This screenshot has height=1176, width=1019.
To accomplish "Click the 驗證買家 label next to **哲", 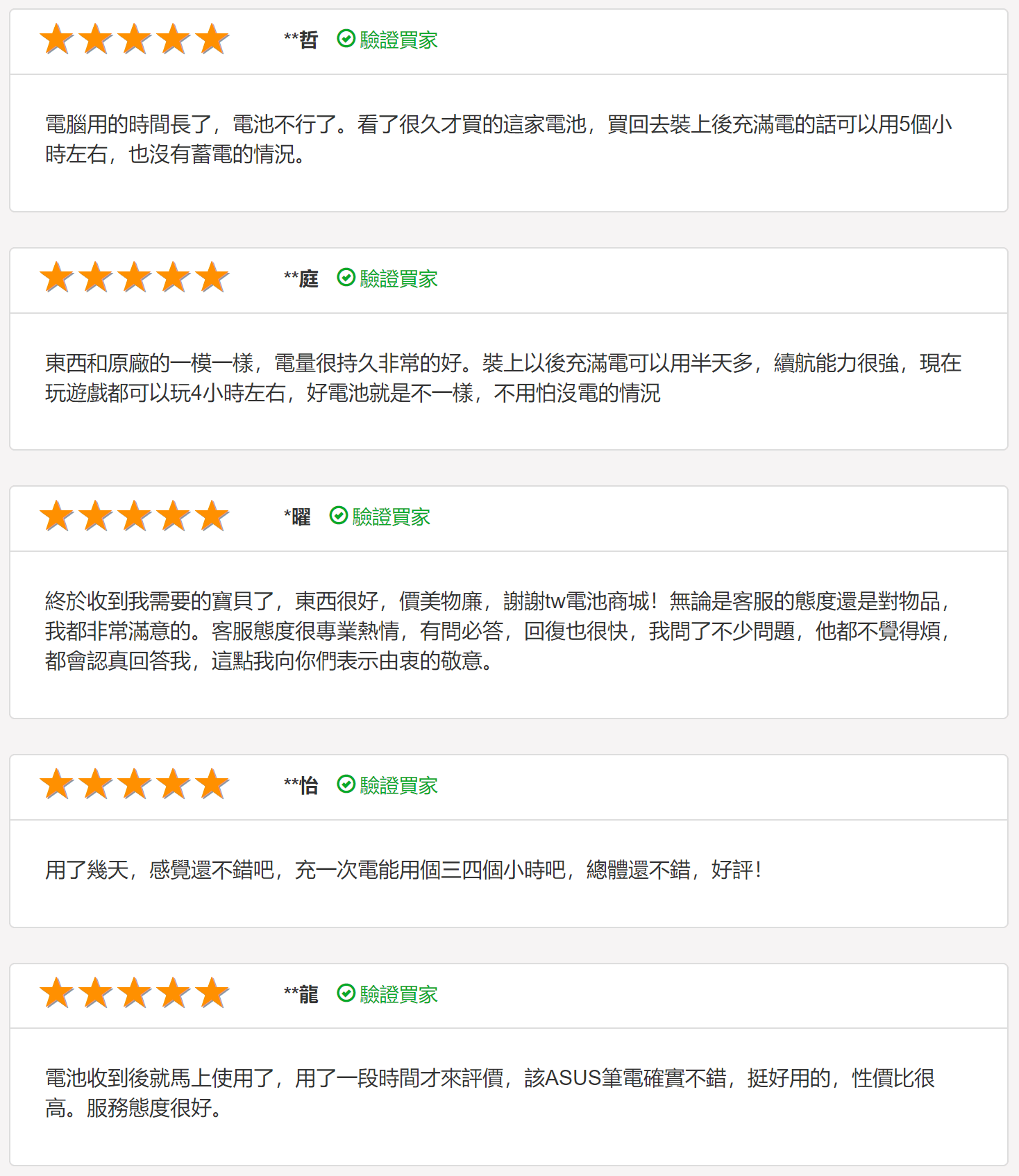I will (398, 40).
